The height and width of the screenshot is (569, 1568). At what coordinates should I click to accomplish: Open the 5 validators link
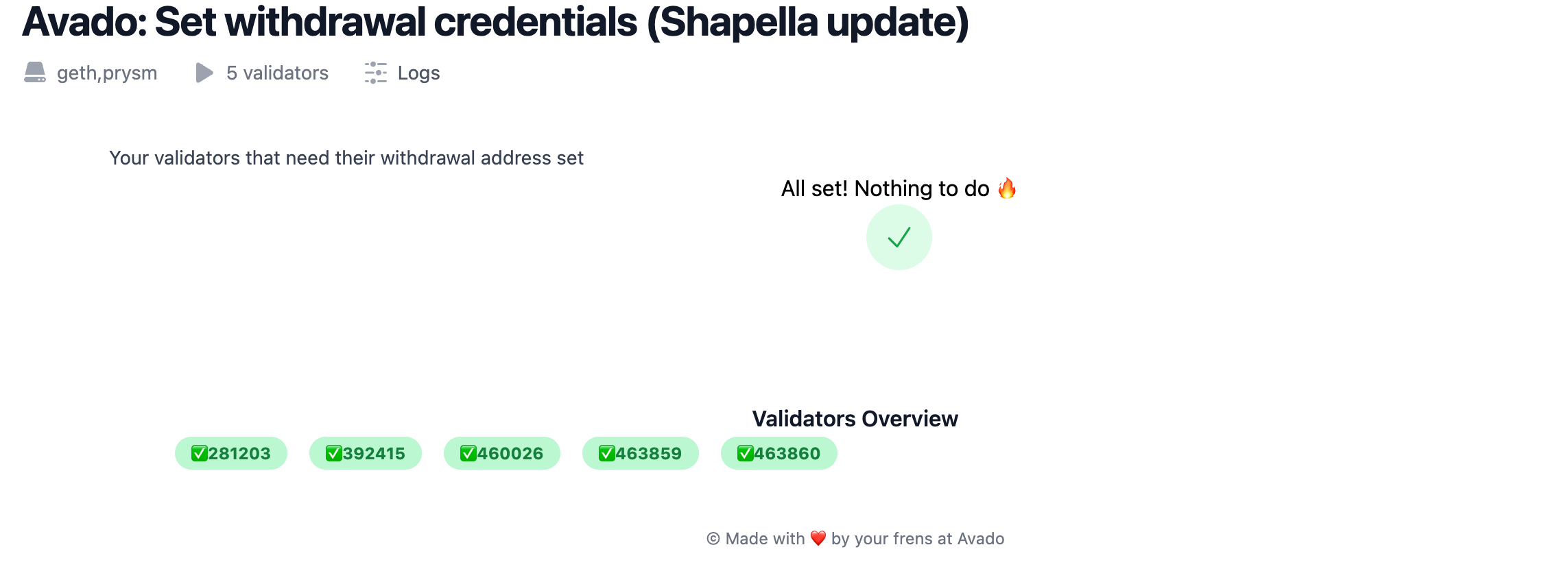pos(277,73)
